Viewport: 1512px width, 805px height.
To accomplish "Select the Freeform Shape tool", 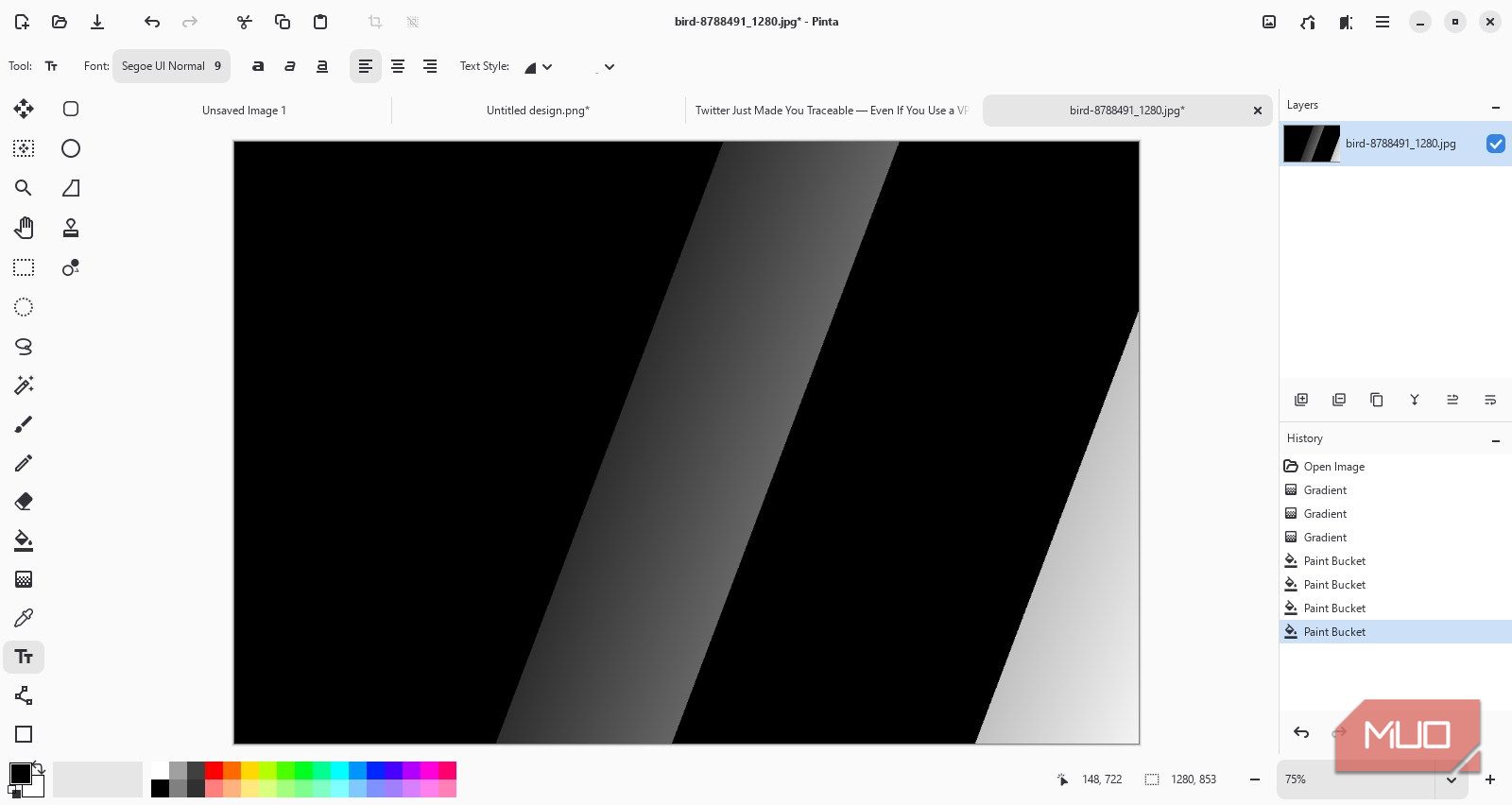I will coord(71,188).
